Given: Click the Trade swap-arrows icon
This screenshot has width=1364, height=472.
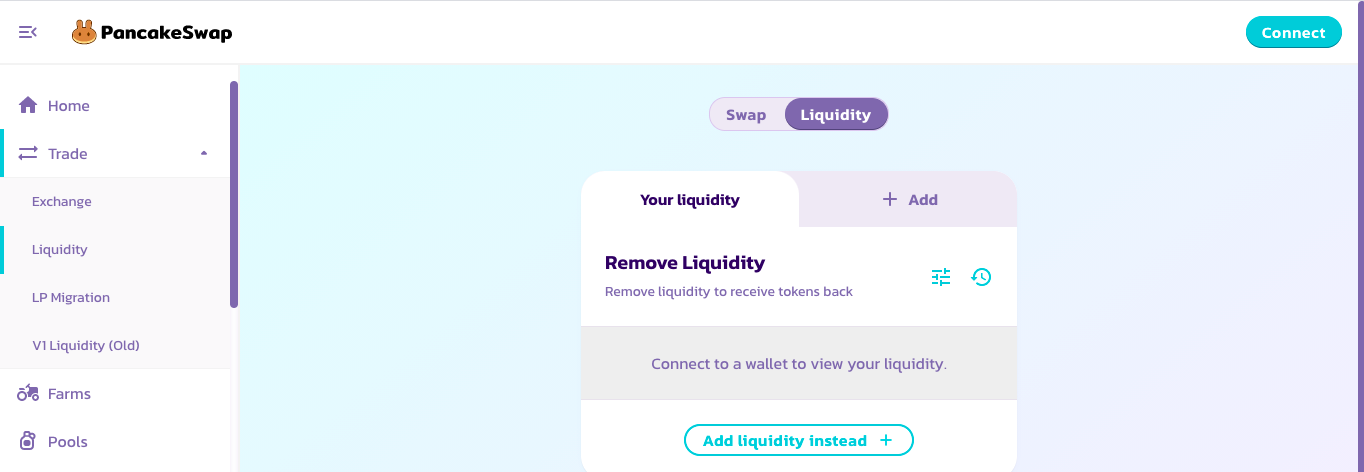Looking at the screenshot, I should coord(28,153).
